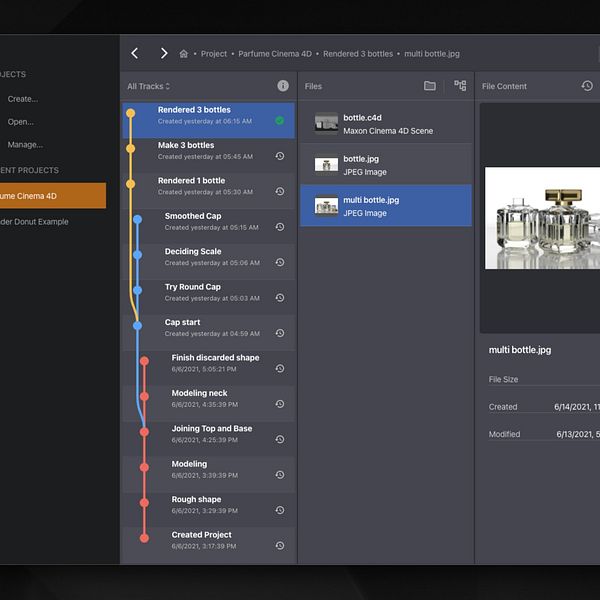Open the Donut Example recent project

pyautogui.click(x=34, y=222)
